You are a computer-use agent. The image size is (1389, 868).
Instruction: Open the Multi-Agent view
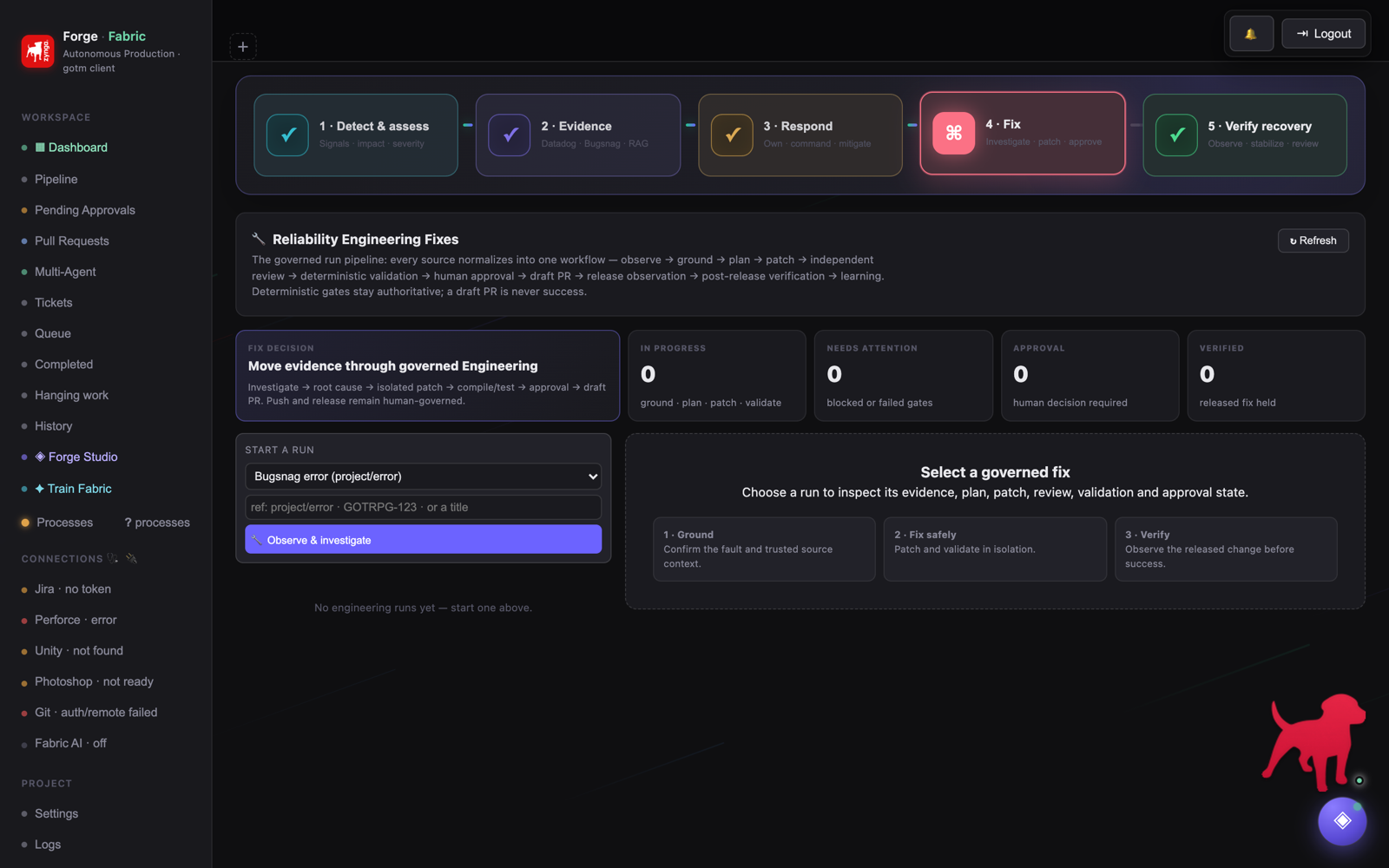pos(65,272)
